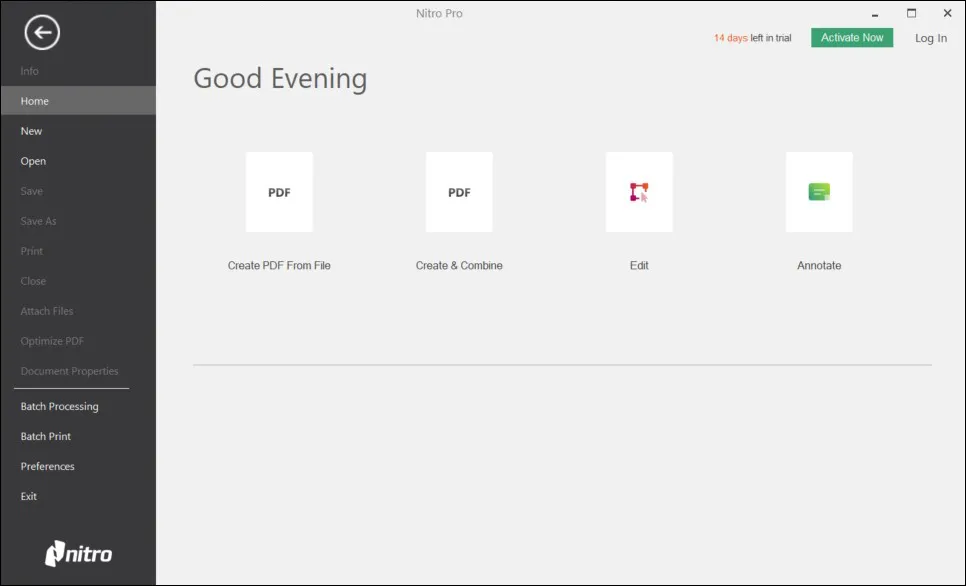Select Home in the sidebar menu
This screenshot has height=586, width=966.
click(x=35, y=101)
